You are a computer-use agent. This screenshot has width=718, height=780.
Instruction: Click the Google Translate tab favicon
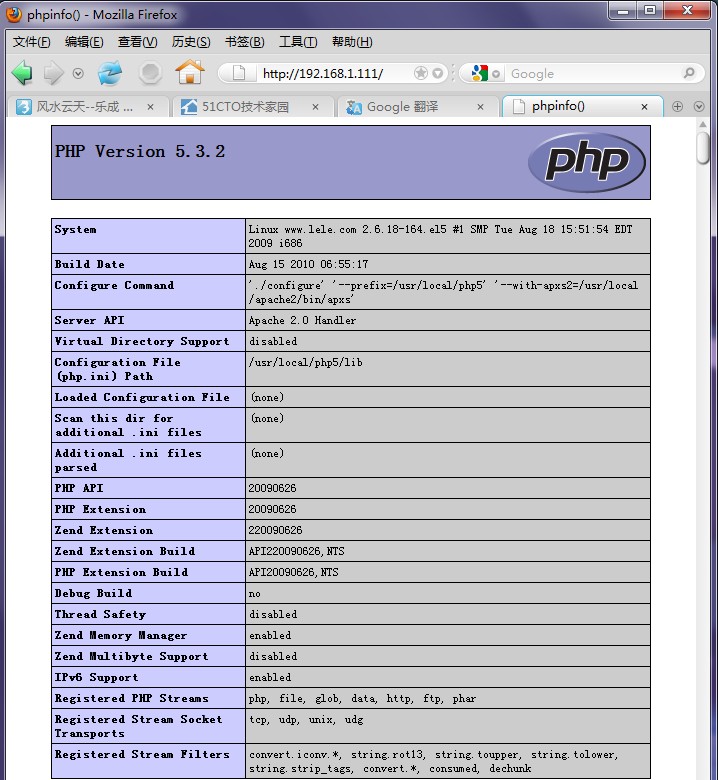pyautogui.click(x=354, y=107)
